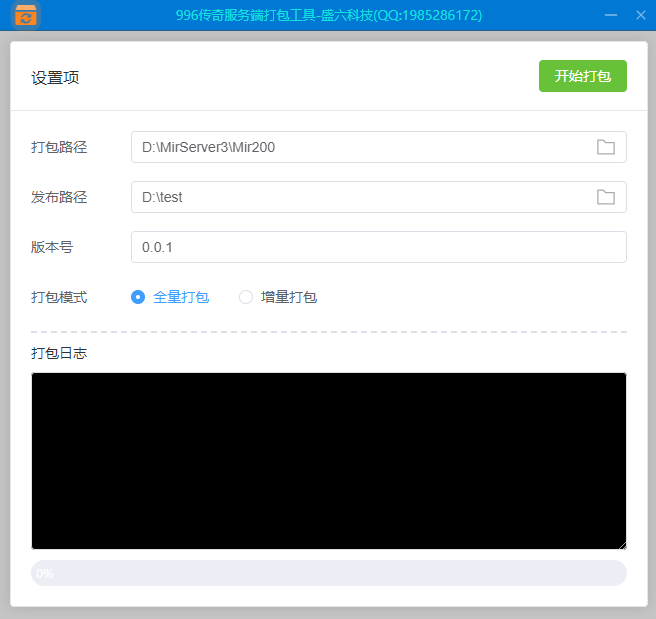
Task: Click the 打包路径 label
Action: coord(59,147)
